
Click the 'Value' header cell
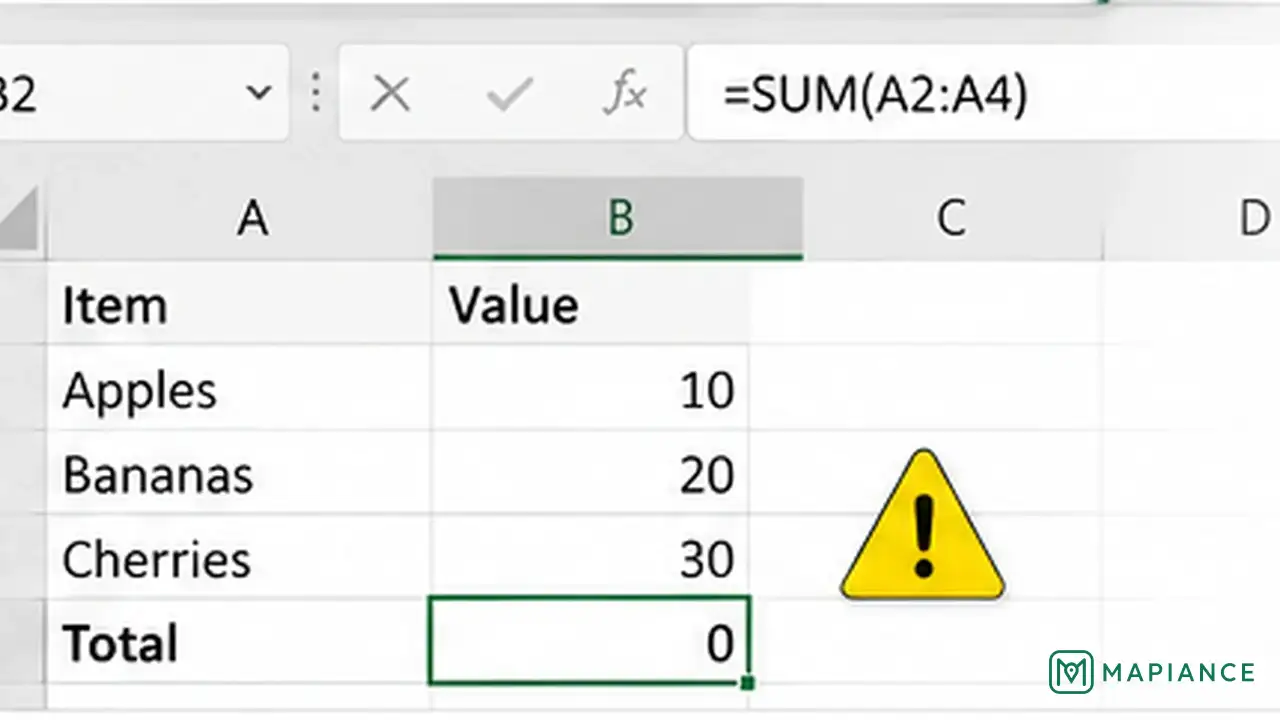pyautogui.click(x=590, y=304)
